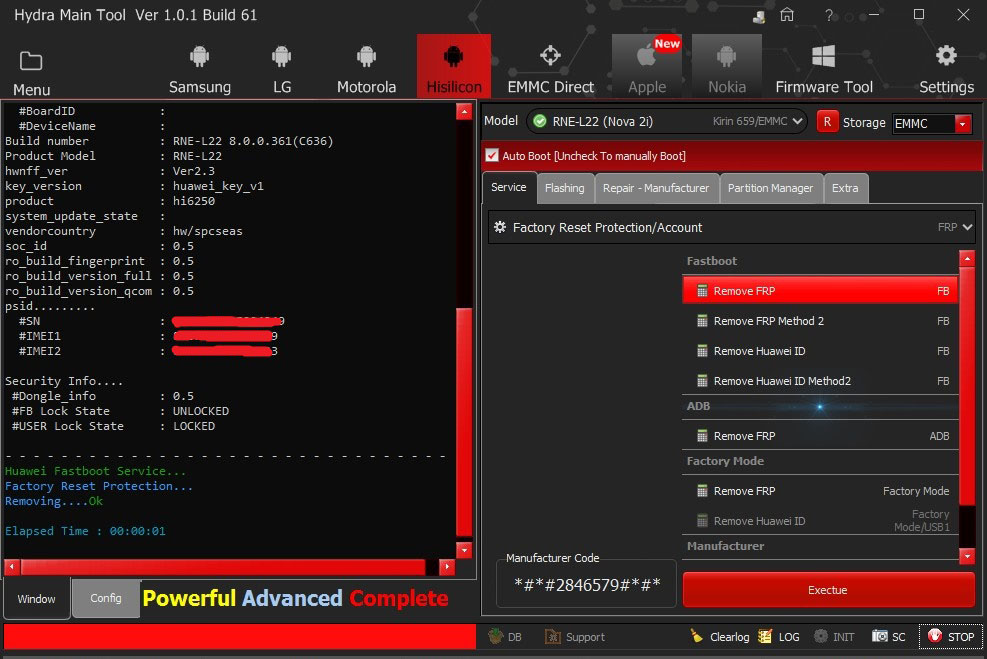Expand the FRP section chevron
The image size is (987, 659).
(x=967, y=227)
